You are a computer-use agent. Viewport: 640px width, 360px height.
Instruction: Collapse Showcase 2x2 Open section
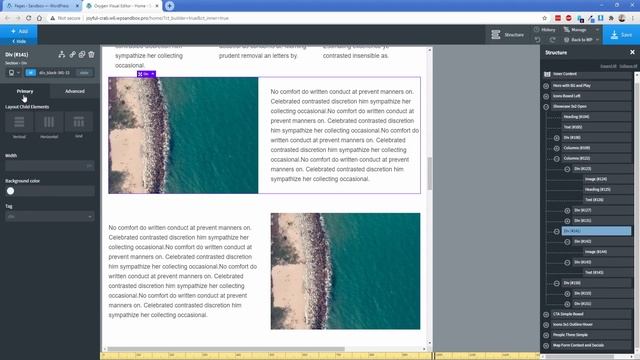[546, 107]
